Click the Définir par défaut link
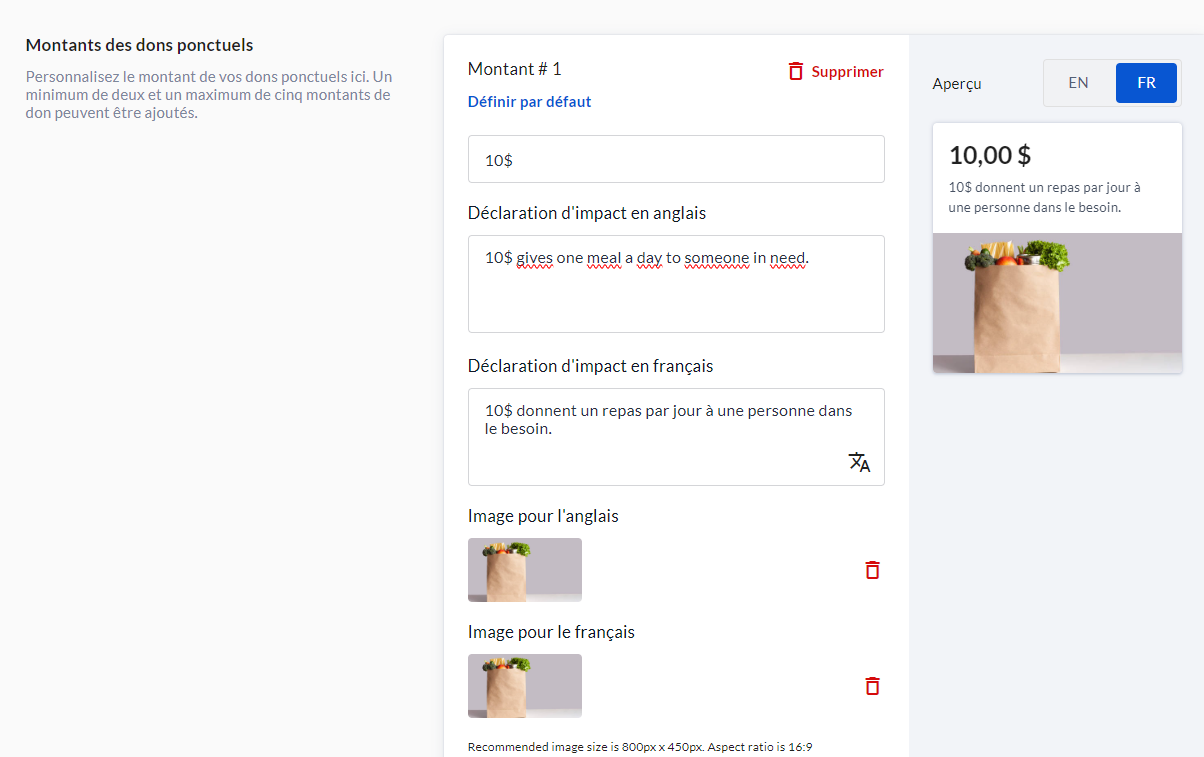Image resolution: width=1204 pixels, height=757 pixels. (529, 102)
